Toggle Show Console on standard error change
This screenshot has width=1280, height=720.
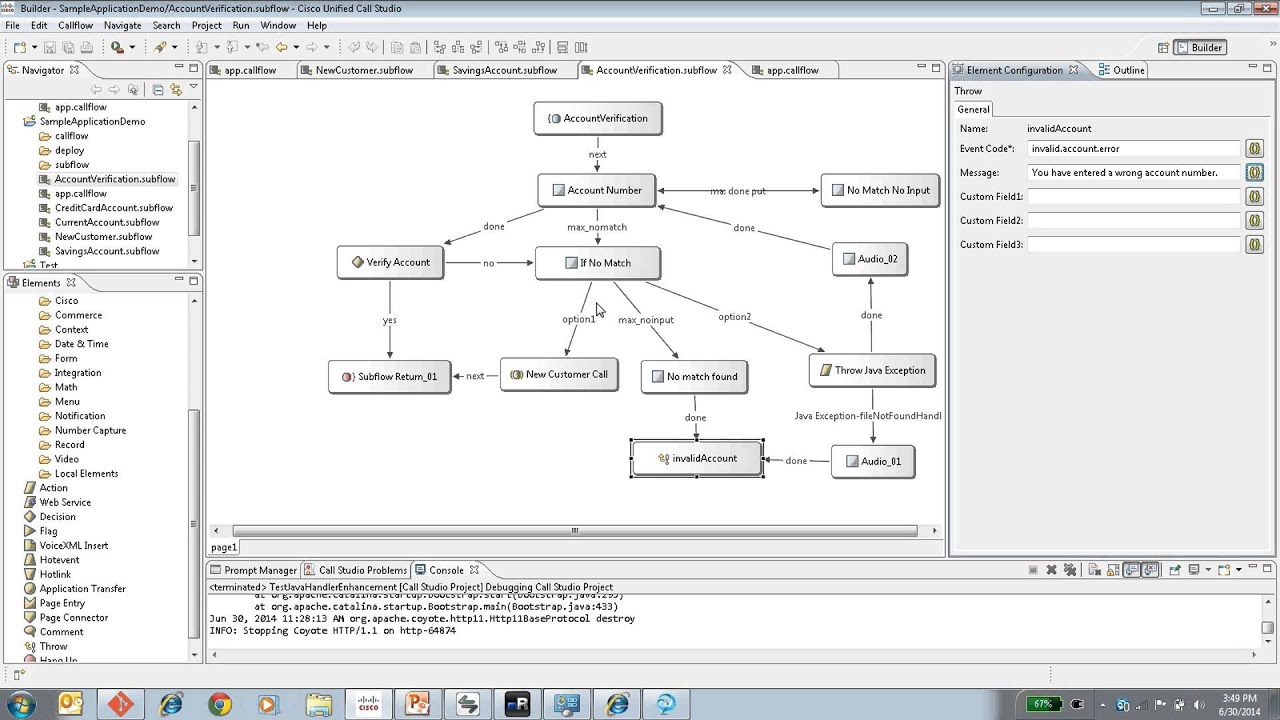pyautogui.click(x=1150, y=570)
